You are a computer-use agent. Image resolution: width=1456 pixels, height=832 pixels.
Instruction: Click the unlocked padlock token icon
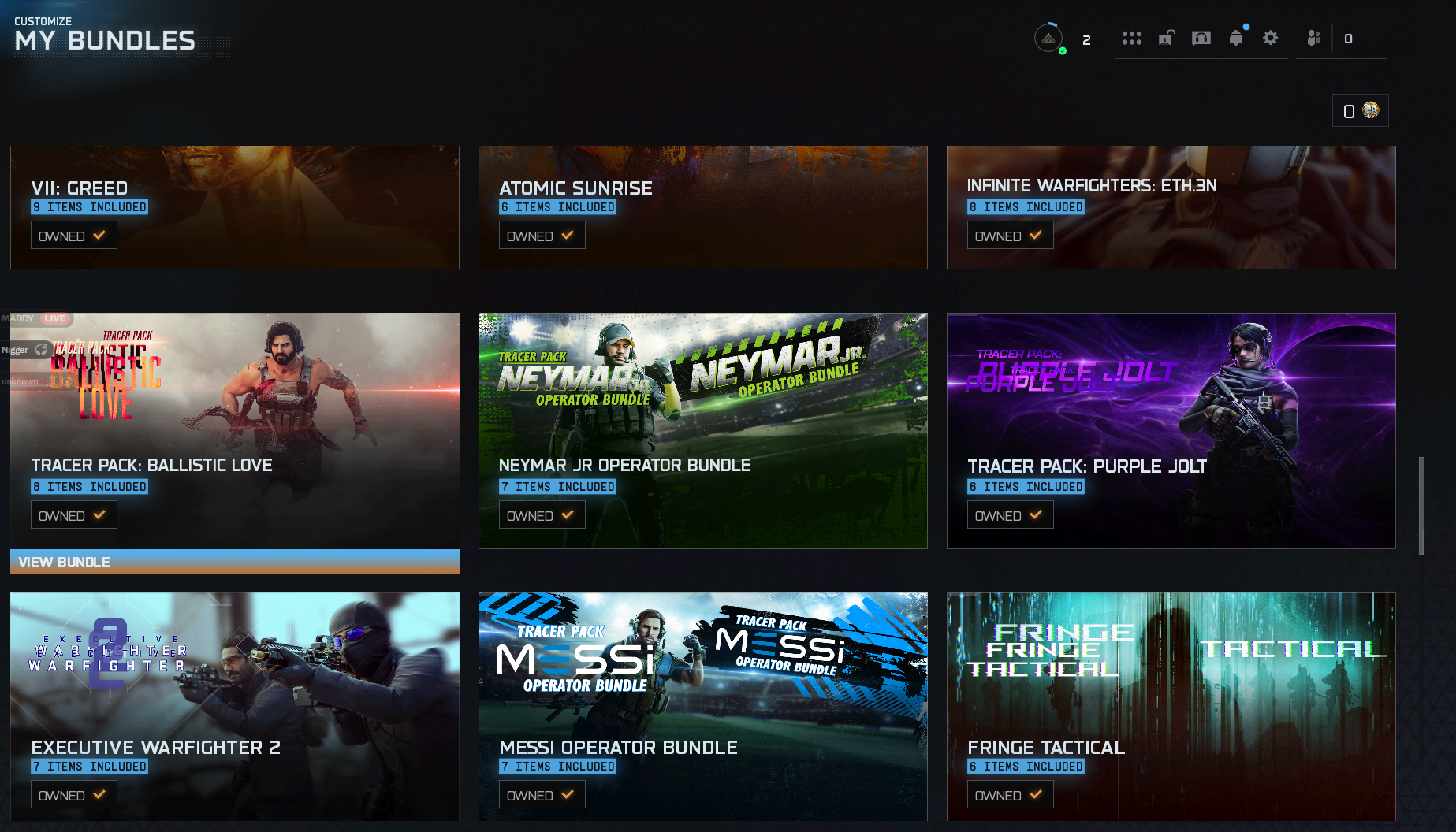pos(1167,38)
